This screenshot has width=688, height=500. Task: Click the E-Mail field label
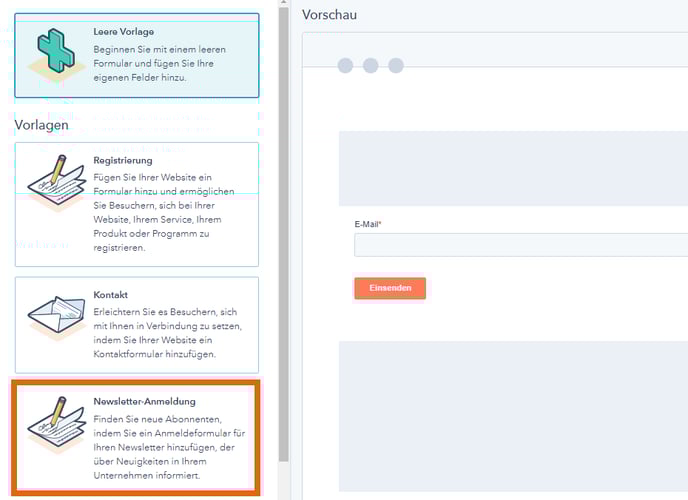[368, 224]
